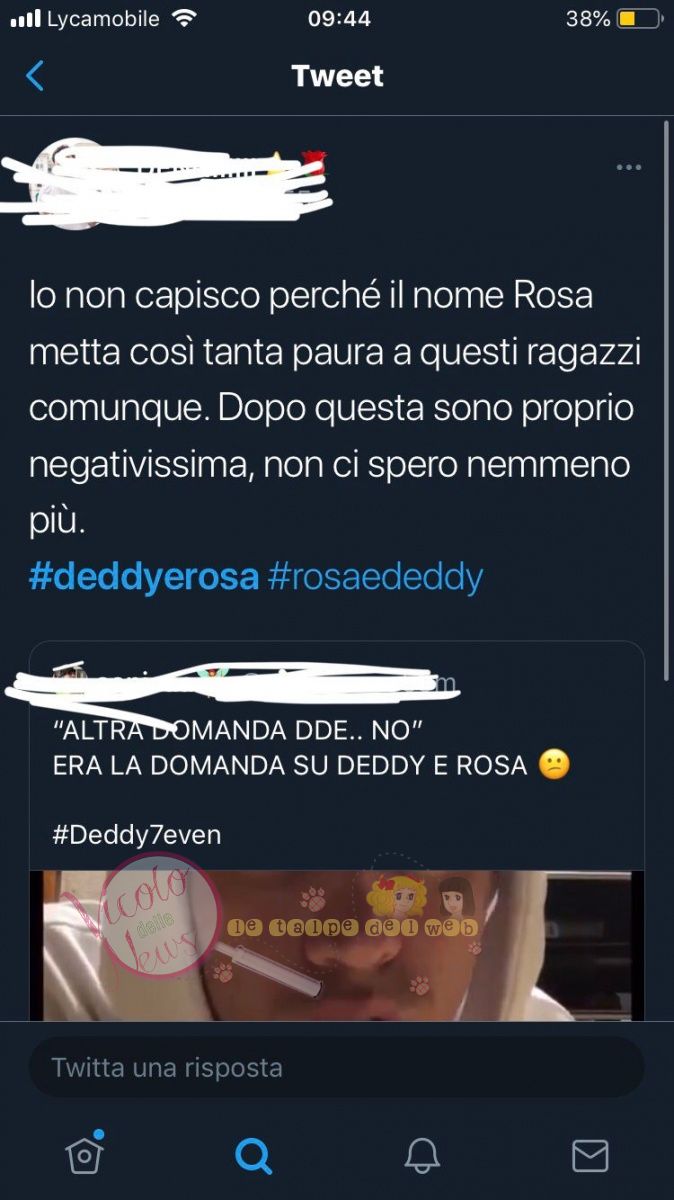Open the Home tab with notification dot
The height and width of the screenshot is (1200, 674).
(85, 1154)
